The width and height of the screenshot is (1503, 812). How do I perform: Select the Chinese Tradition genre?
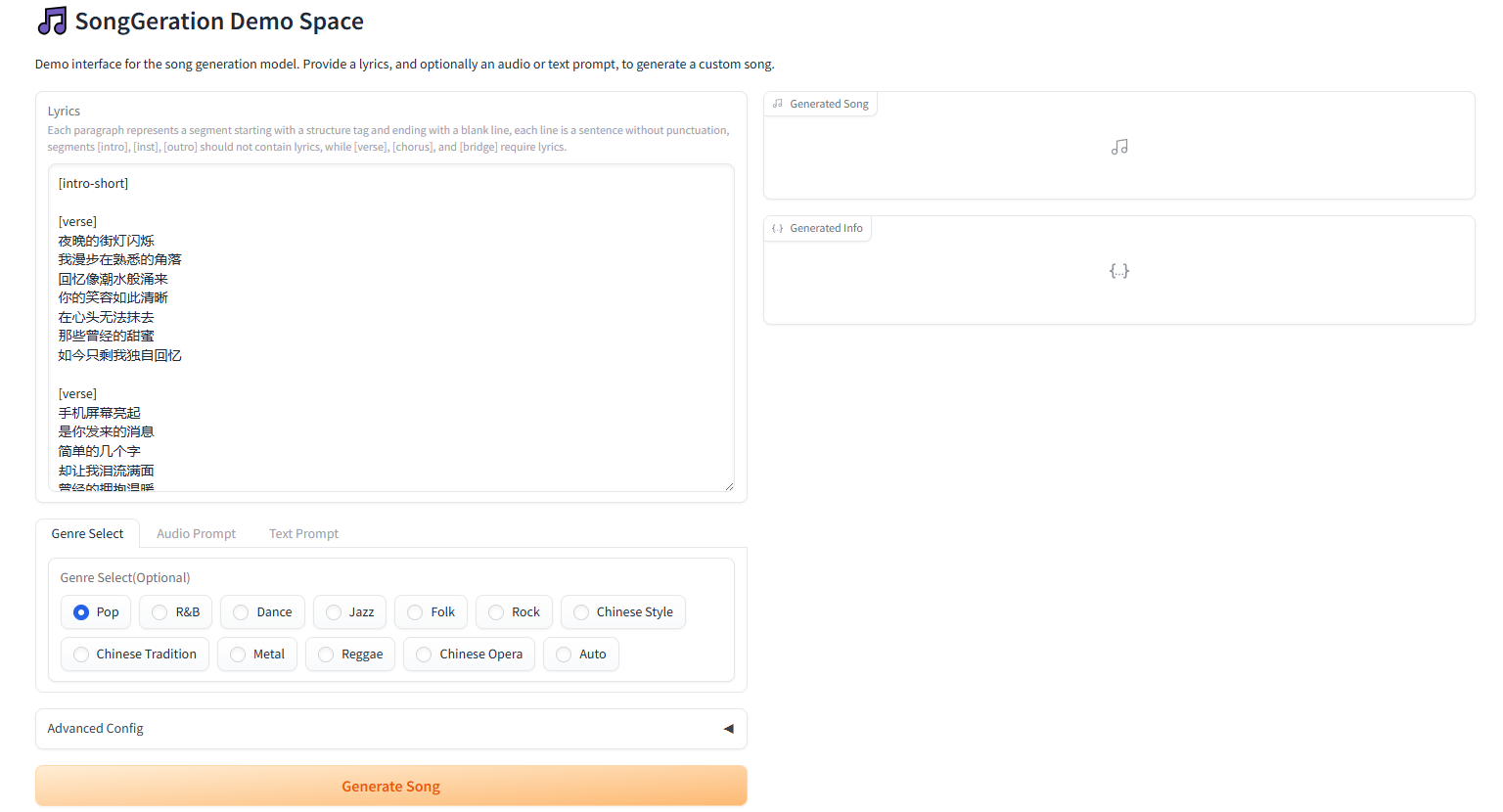[81, 654]
